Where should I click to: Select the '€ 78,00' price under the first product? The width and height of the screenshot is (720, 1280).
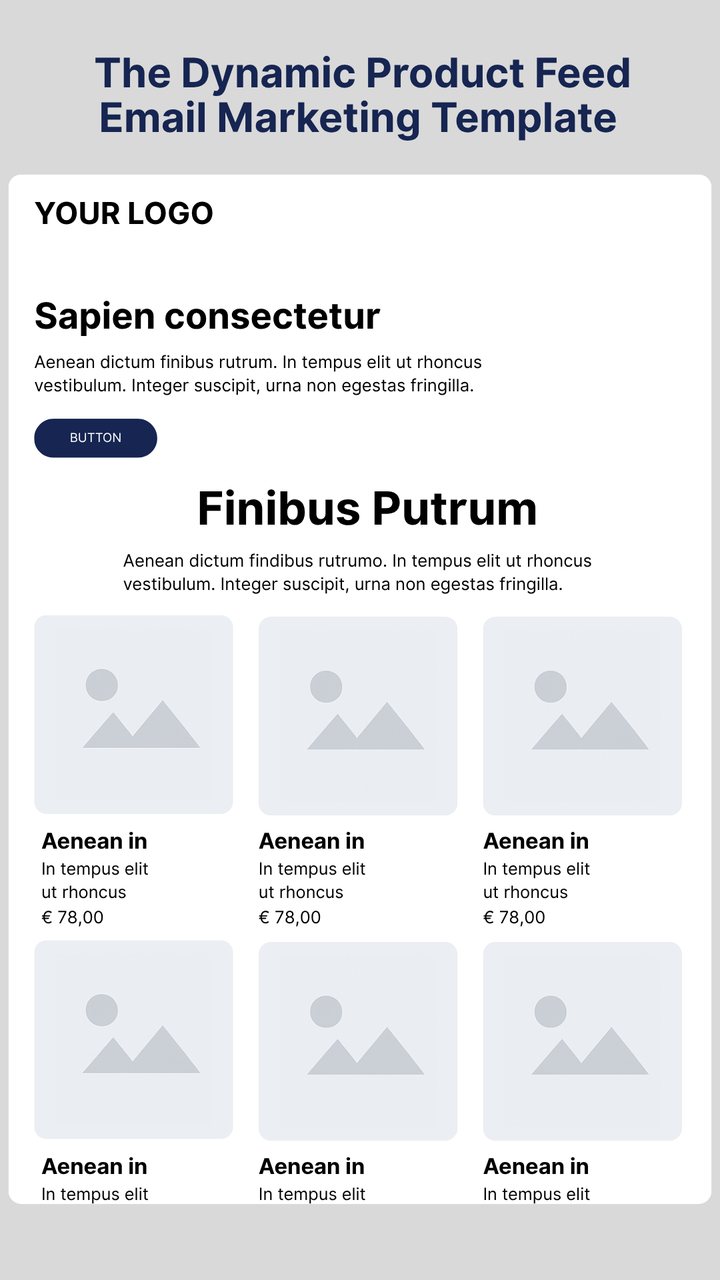point(71,917)
